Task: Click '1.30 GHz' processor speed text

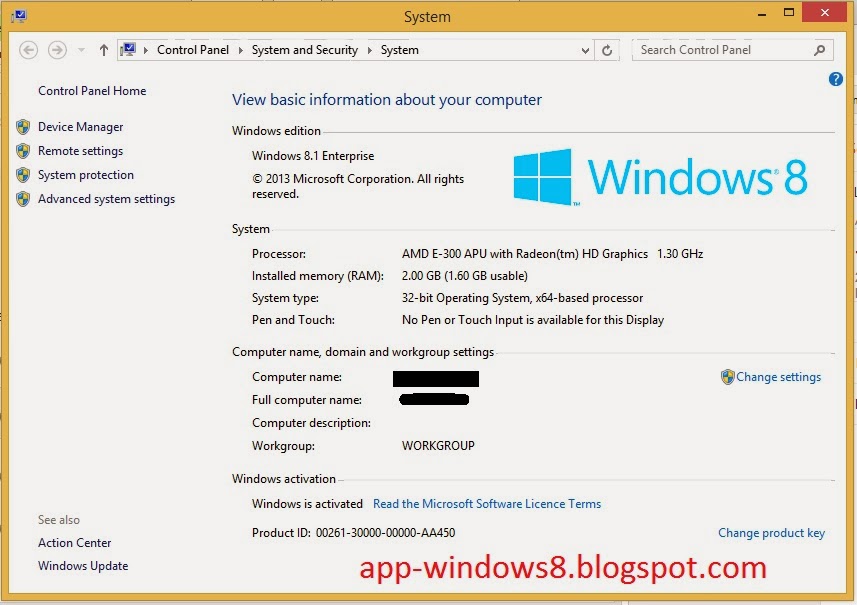Action: (680, 254)
